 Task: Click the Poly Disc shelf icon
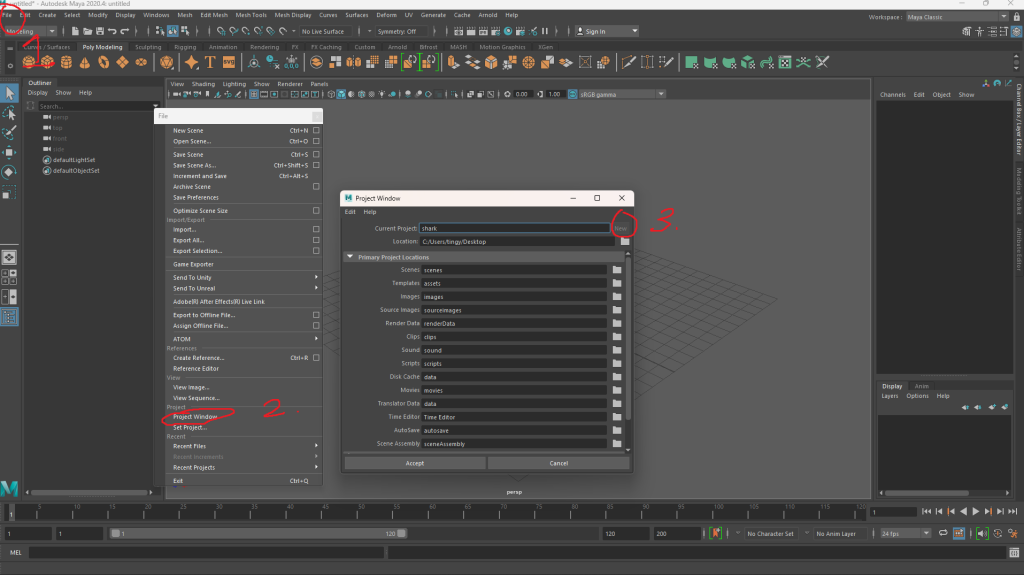(141, 63)
